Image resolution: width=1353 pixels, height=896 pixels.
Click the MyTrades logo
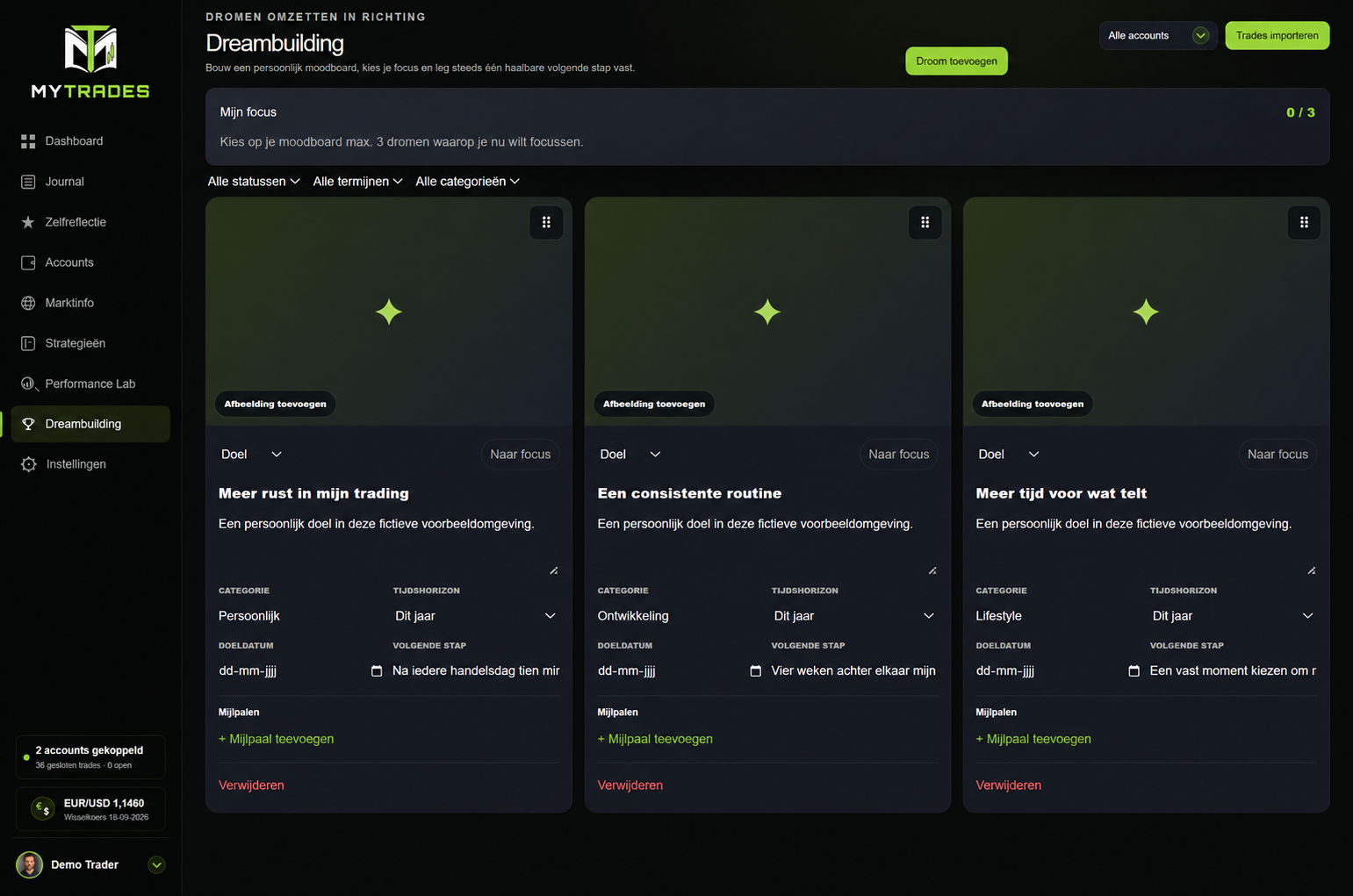pos(90,61)
